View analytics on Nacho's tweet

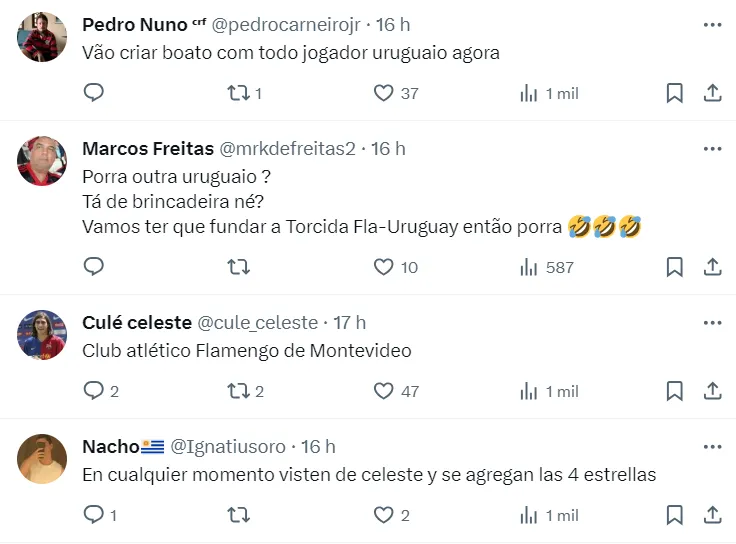pos(529,515)
